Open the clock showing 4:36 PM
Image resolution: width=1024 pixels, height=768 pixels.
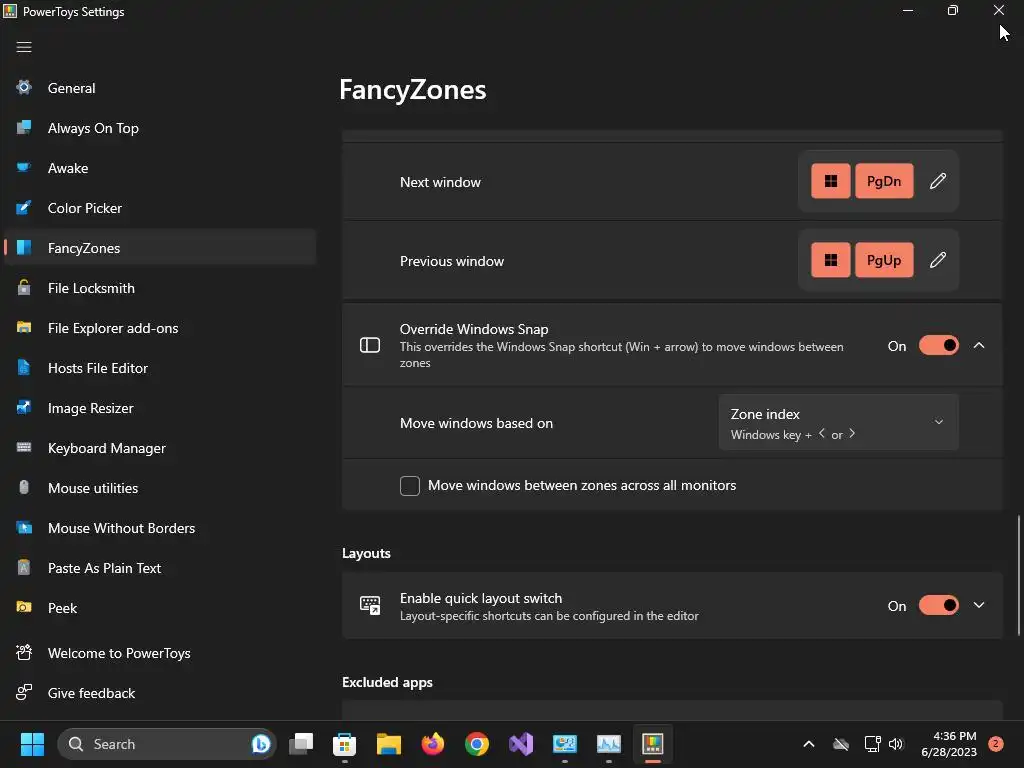point(949,744)
